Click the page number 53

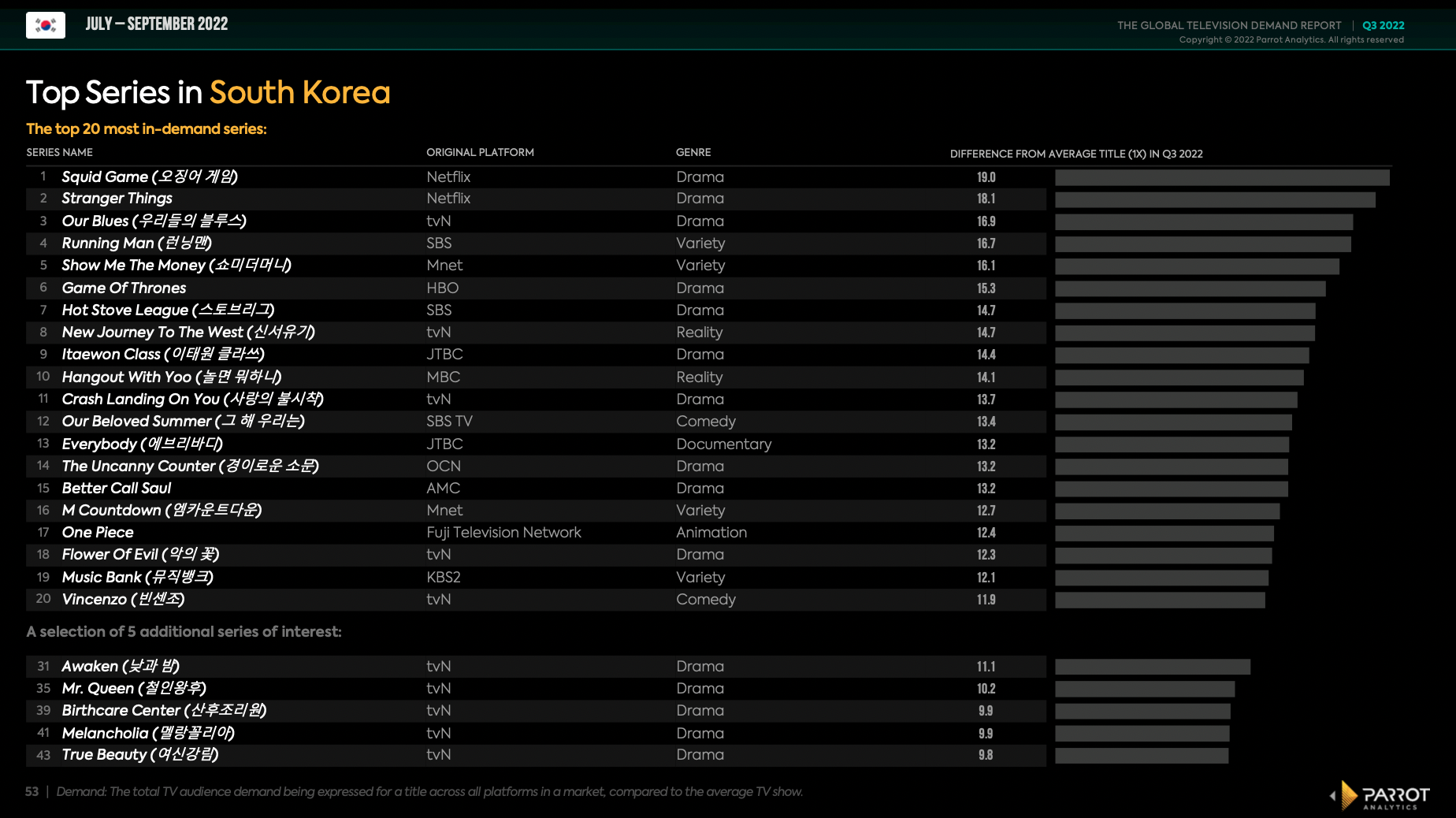click(32, 791)
